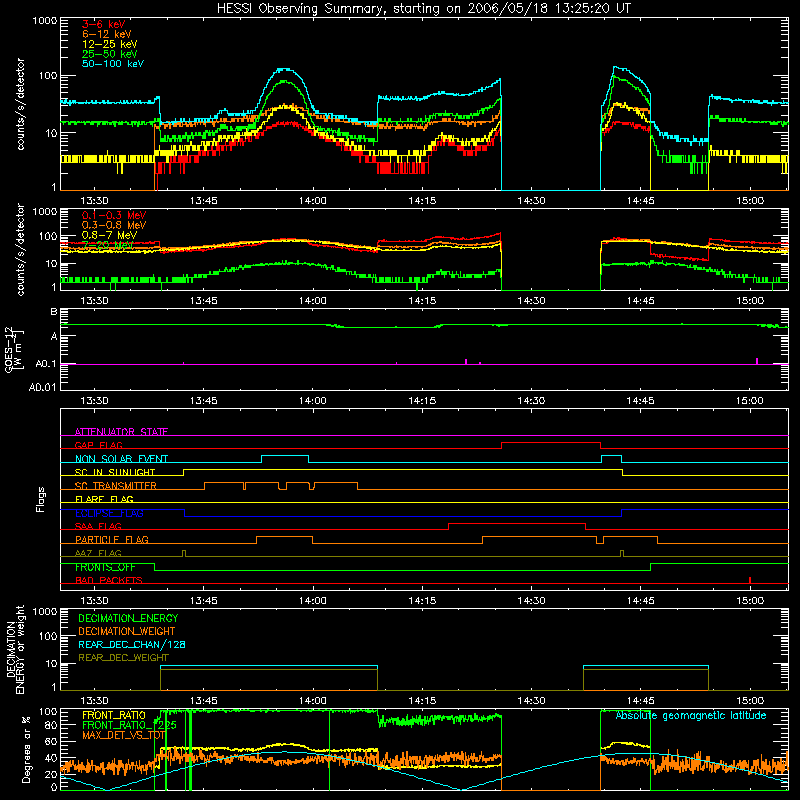
Task: Click the A0.1 tick label on GOES axis
Action: click(45, 364)
